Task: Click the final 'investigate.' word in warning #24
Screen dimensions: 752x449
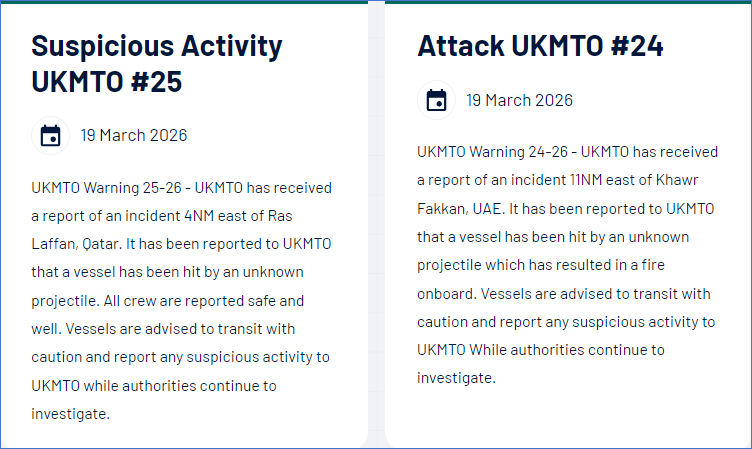Action: 455,378
